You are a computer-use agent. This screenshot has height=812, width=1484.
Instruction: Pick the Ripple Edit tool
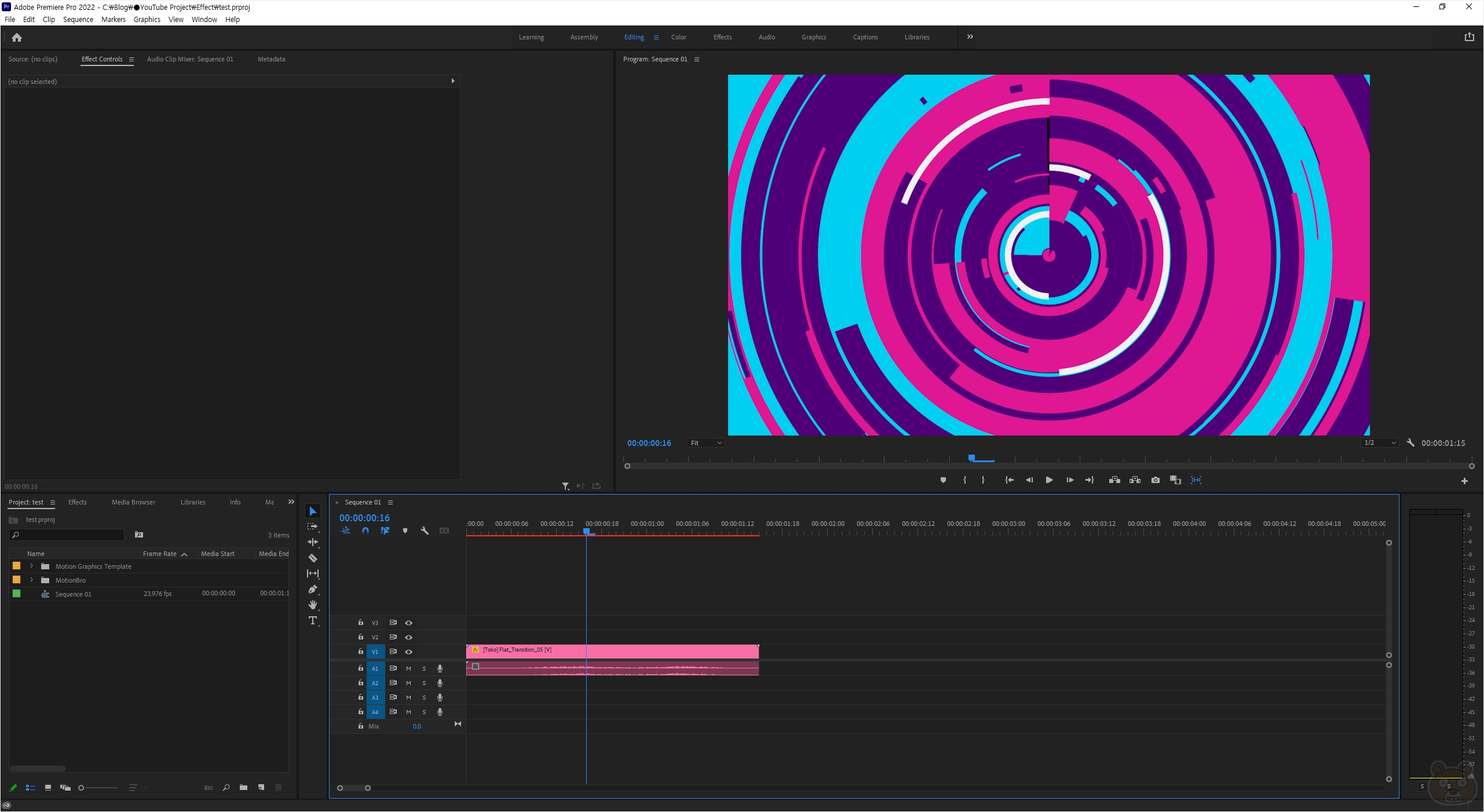click(313, 543)
